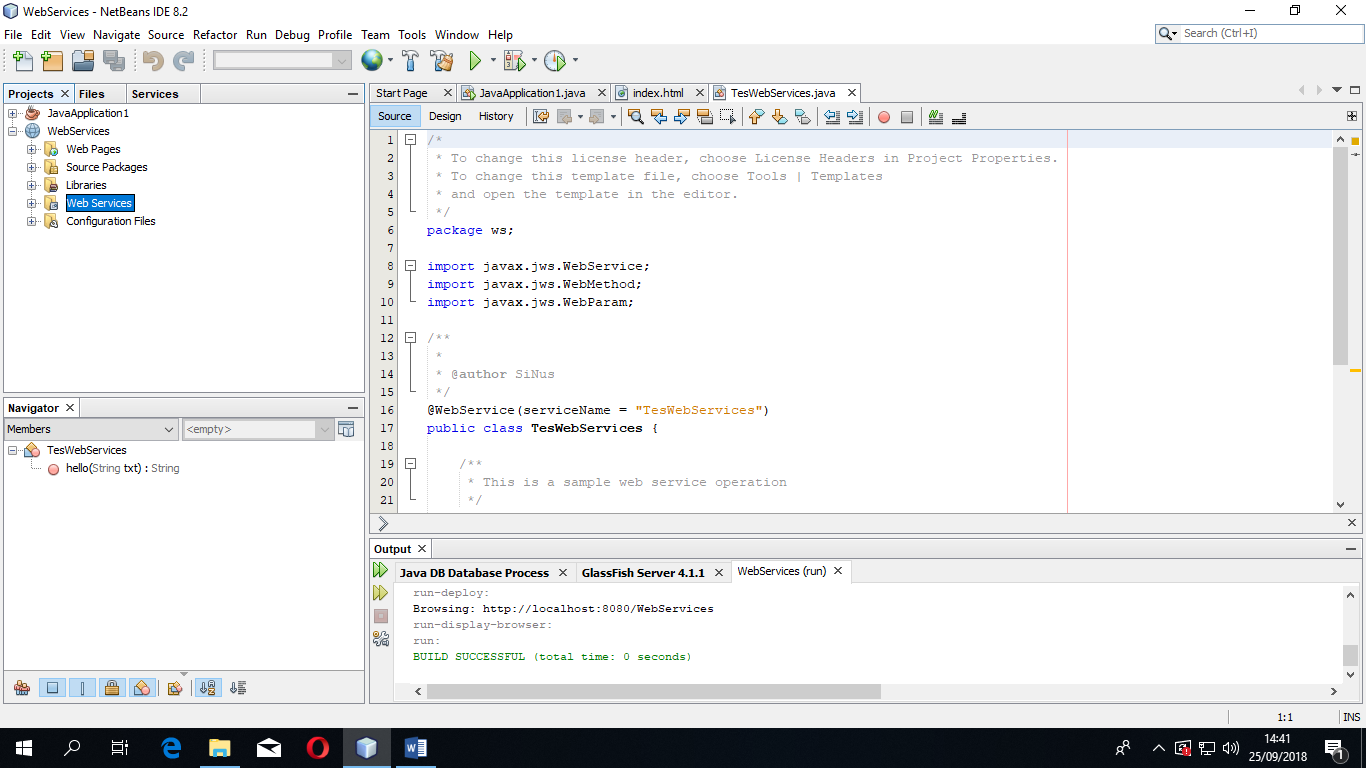
Task: Switch to the Design view button
Action: pyautogui.click(x=445, y=116)
